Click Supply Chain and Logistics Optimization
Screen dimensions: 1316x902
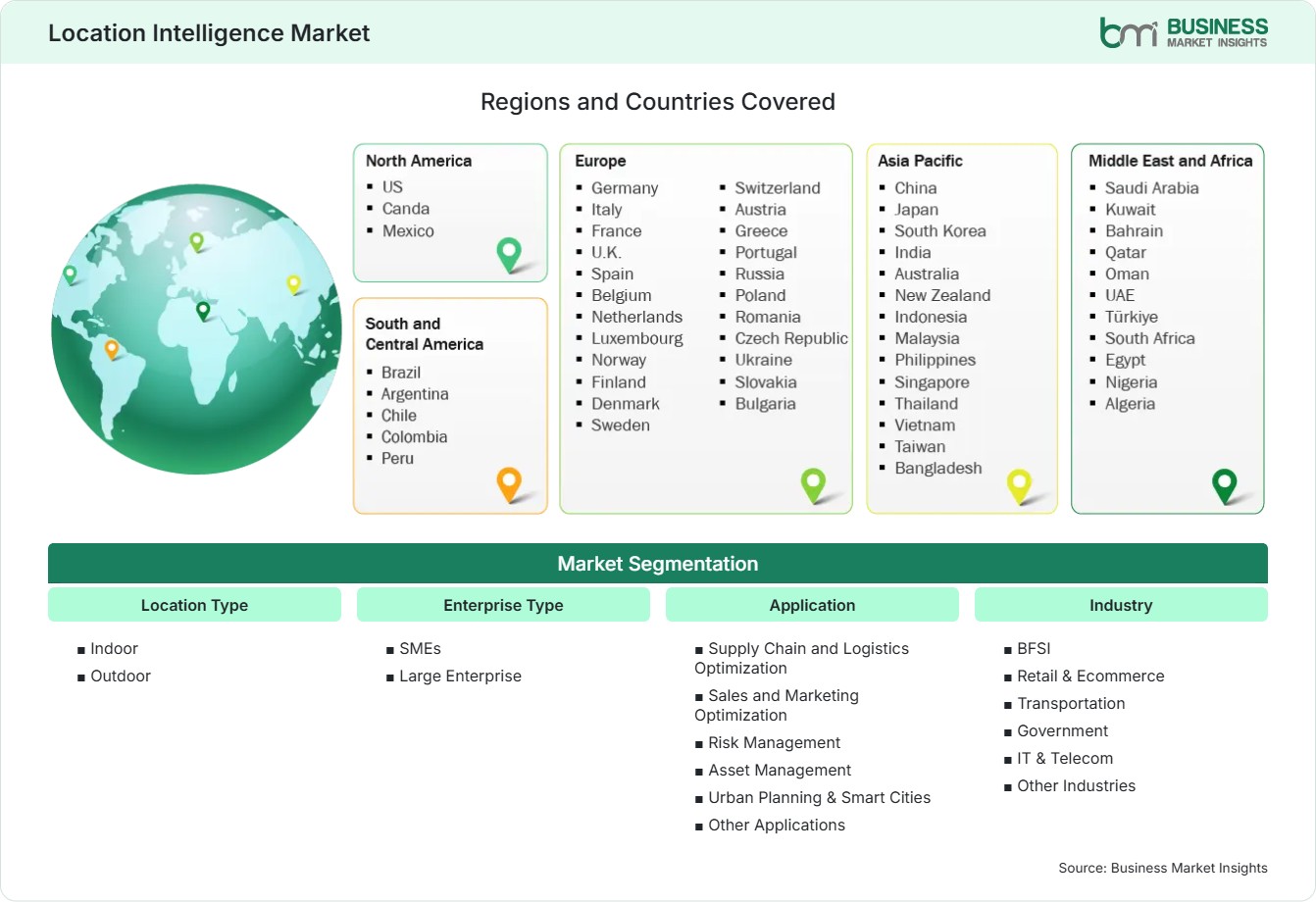pos(802,659)
